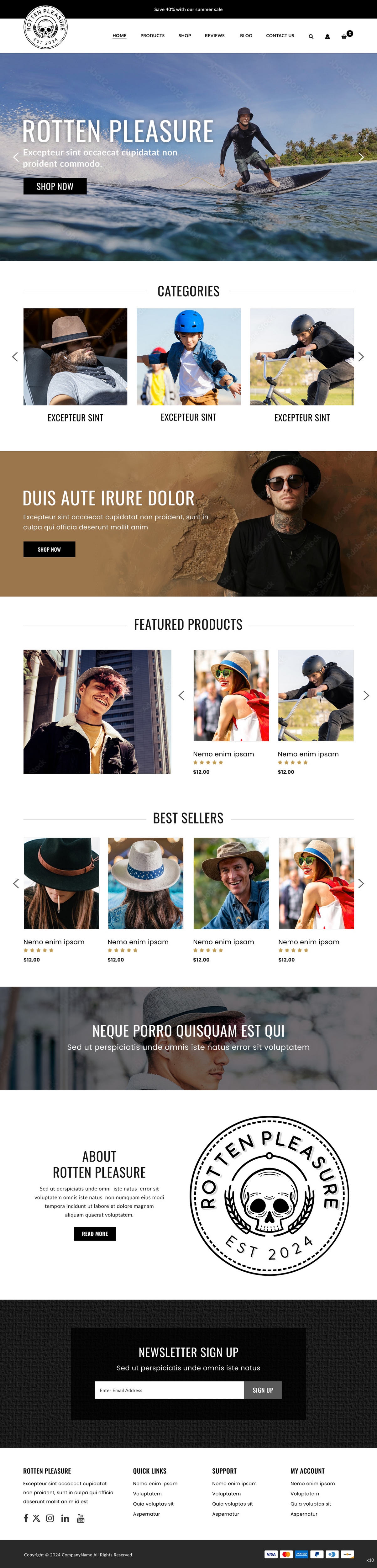Click the YouTube footer icon
Screen dimensions: 377x1568
click(80, 1518)
